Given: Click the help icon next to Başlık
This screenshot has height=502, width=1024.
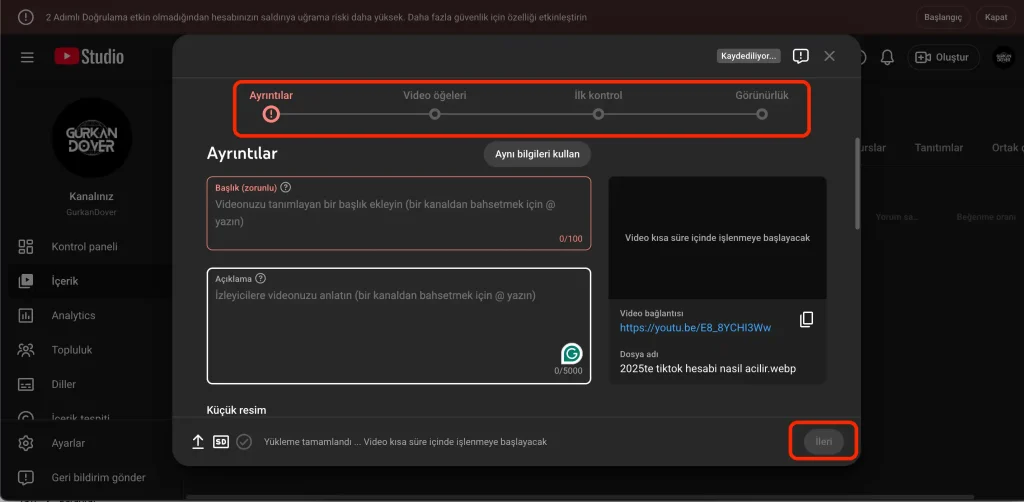Looking at the screenshot, I should (285, 187).
